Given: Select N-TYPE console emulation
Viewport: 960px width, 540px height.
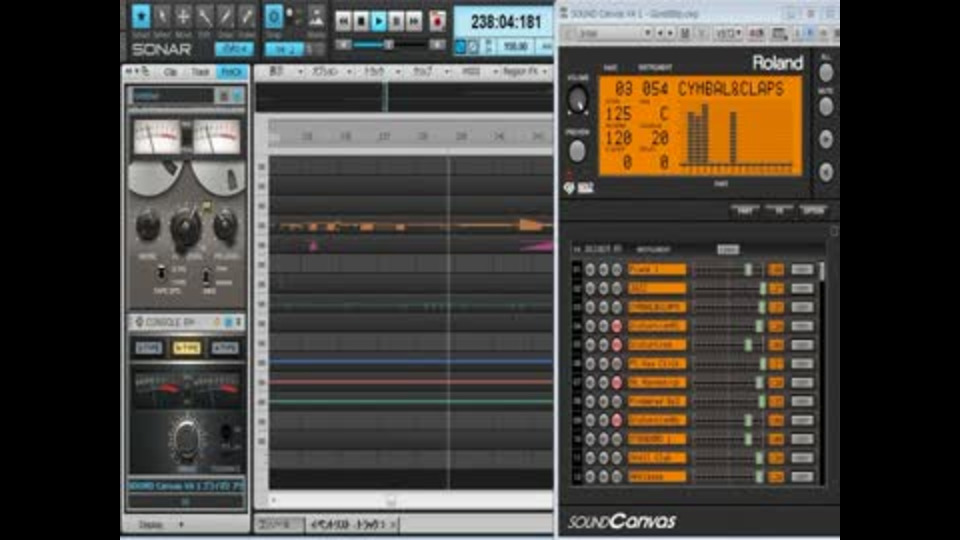Looking at the screenshot, I should pos(187,348).
